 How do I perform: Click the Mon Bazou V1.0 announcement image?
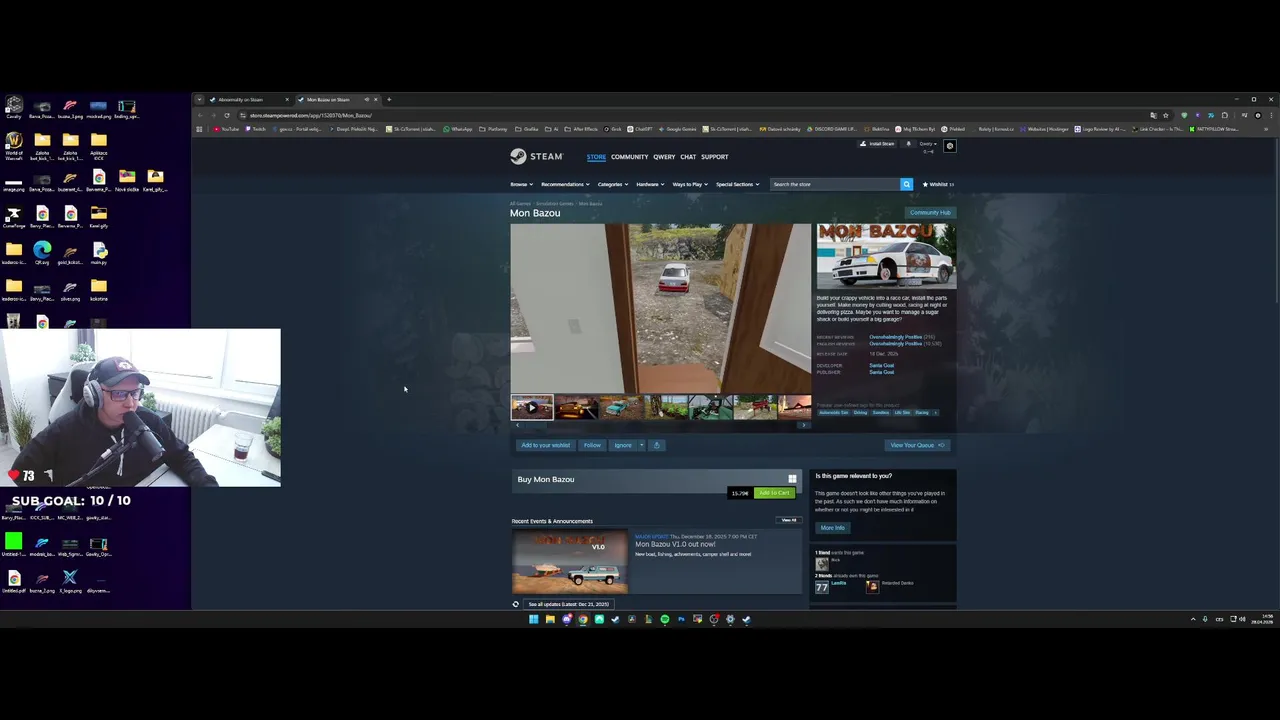click(570, 561)
